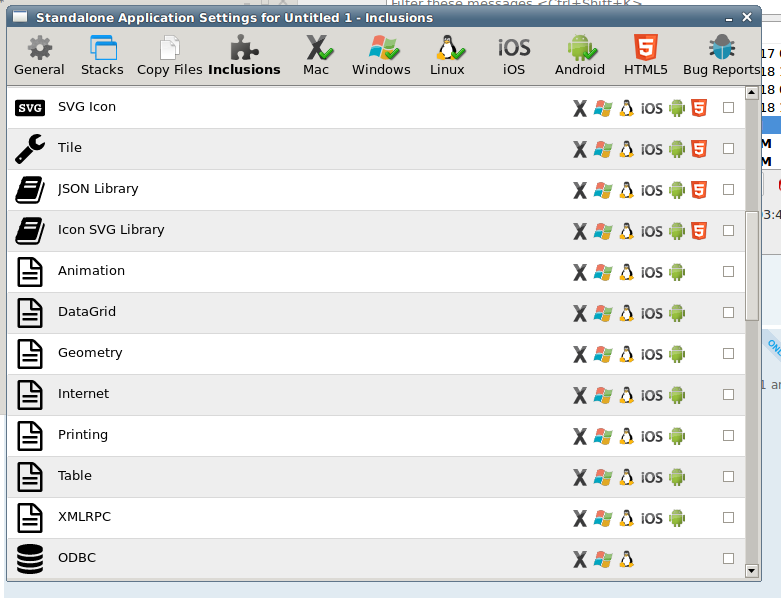Open the Mac build settings

316,56
